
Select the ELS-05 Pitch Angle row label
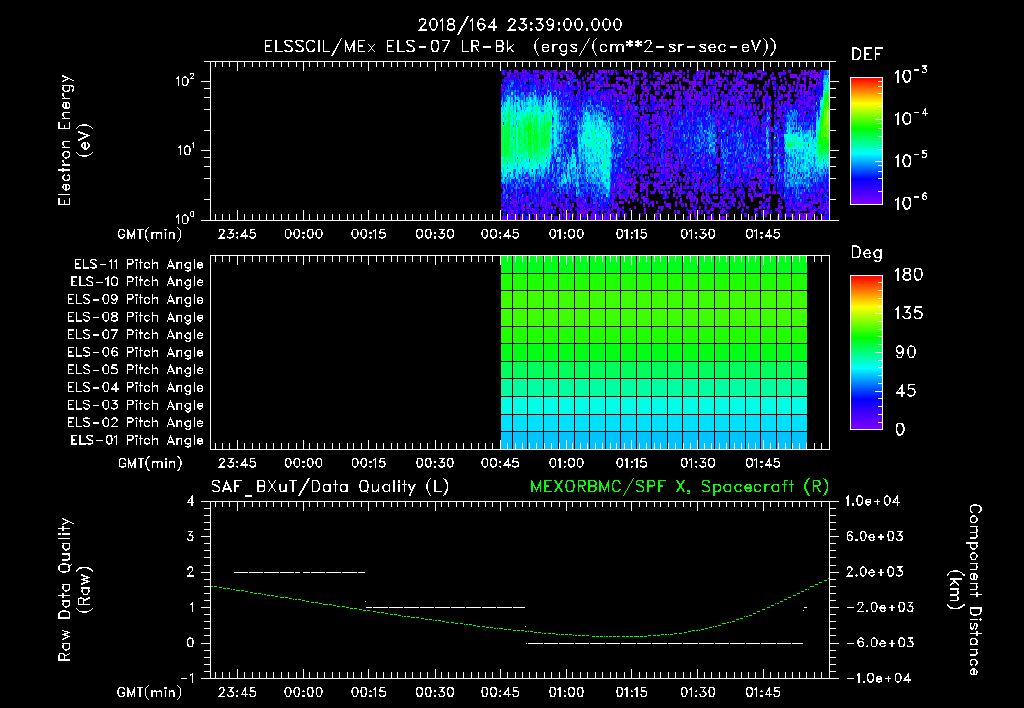(135, 370)
